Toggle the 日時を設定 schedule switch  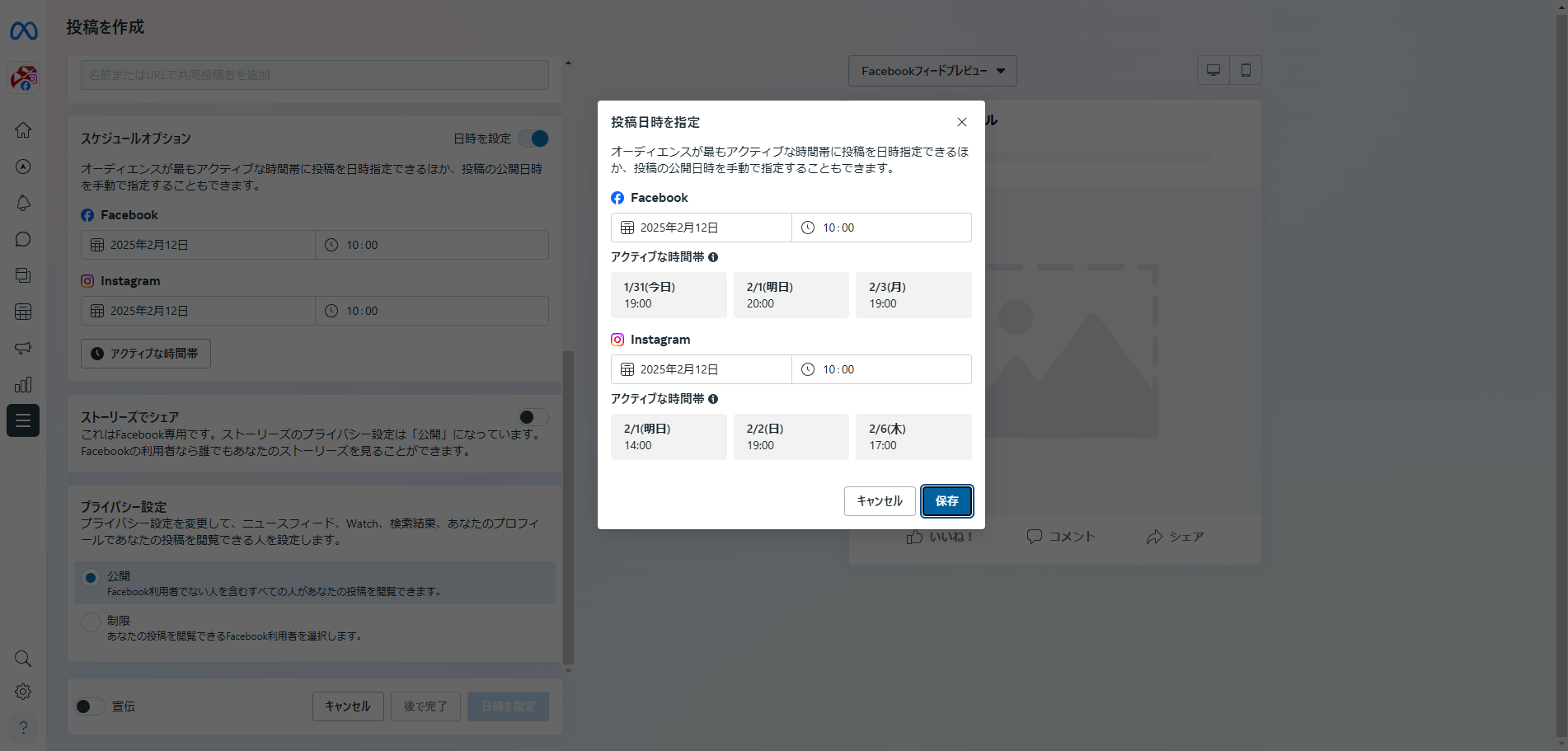tap(534, 138)
